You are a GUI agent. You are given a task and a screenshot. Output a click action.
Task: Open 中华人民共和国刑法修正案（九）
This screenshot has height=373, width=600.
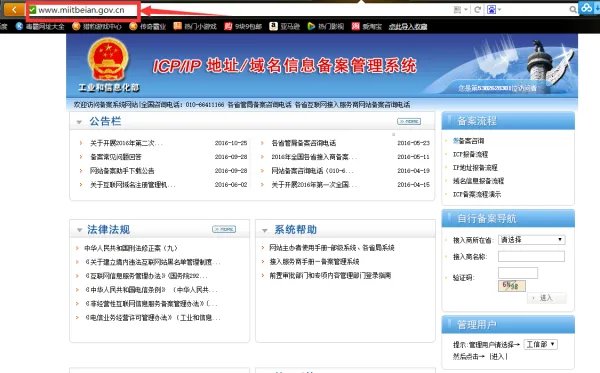(131, 248)
